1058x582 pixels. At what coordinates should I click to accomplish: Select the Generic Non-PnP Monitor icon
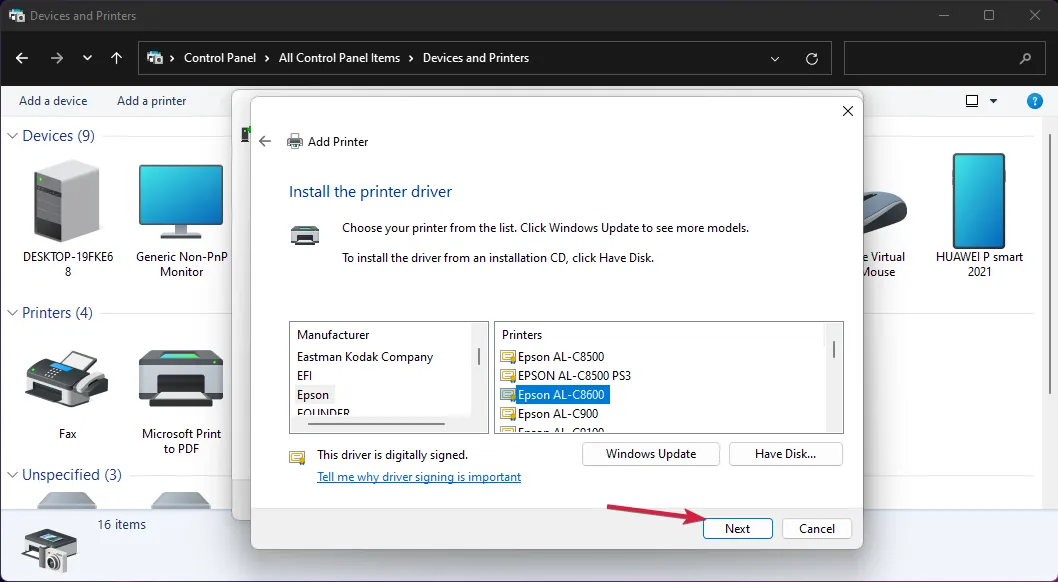[181, 200]
